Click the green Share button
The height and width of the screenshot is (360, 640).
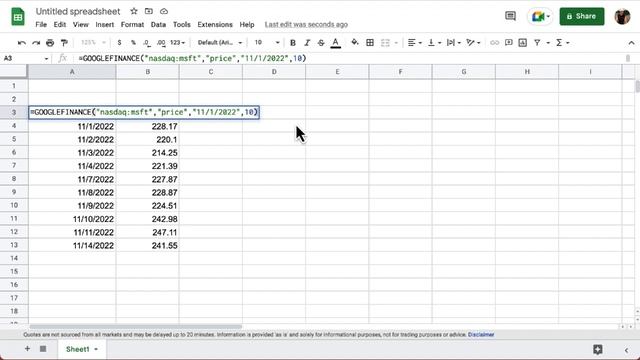click(x=582, y=16)
